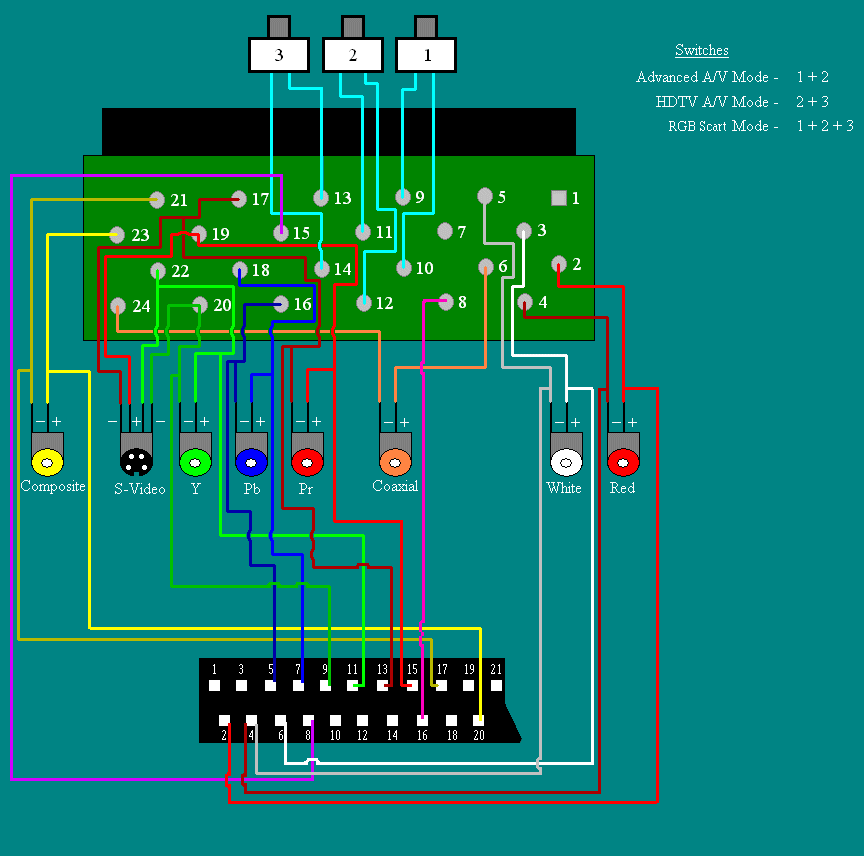Click the black S-Video connector
864x856 pixels.
click(x=136, y=461)
